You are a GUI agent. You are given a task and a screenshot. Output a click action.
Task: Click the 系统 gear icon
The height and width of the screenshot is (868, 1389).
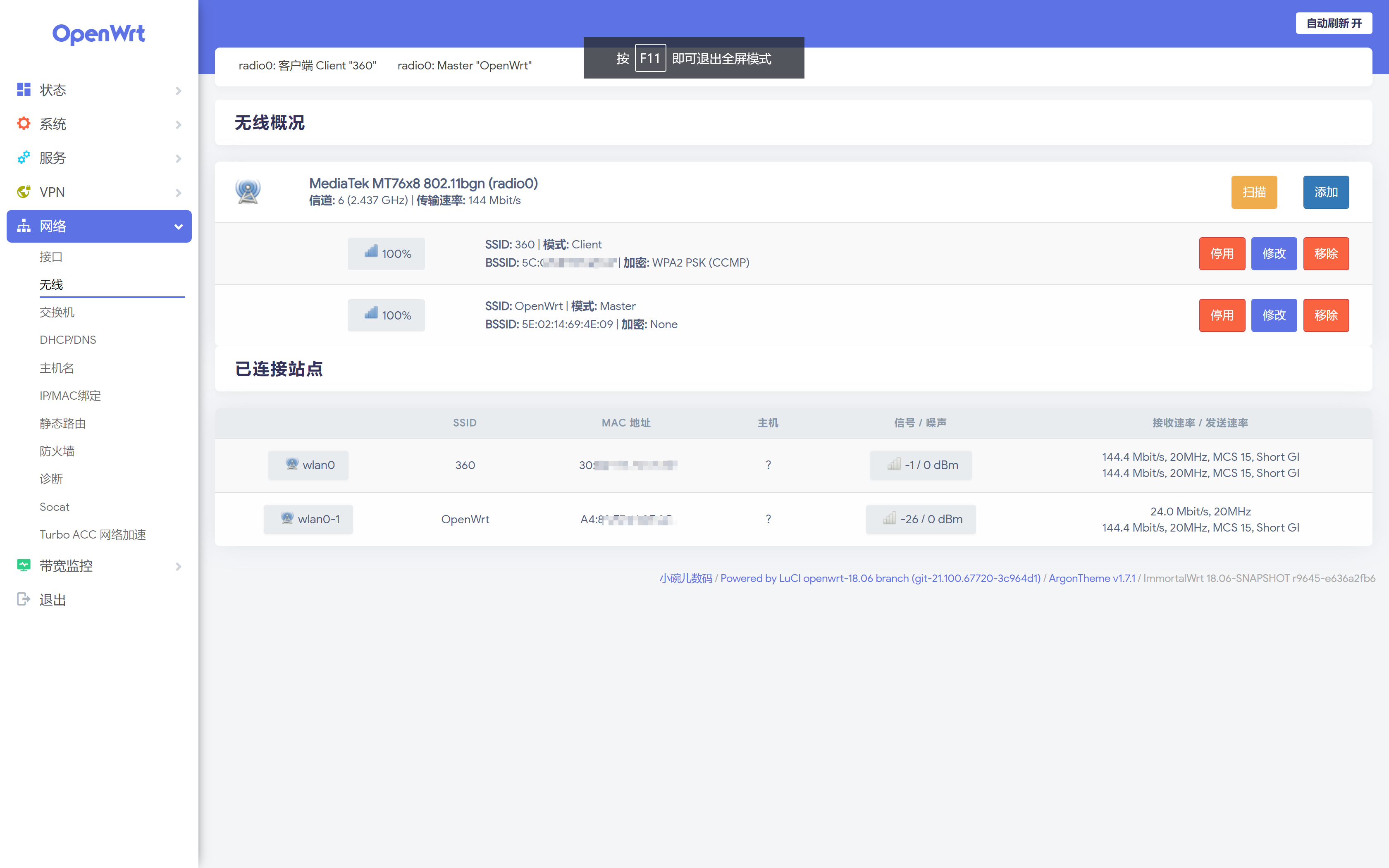[x=24, y=124]
